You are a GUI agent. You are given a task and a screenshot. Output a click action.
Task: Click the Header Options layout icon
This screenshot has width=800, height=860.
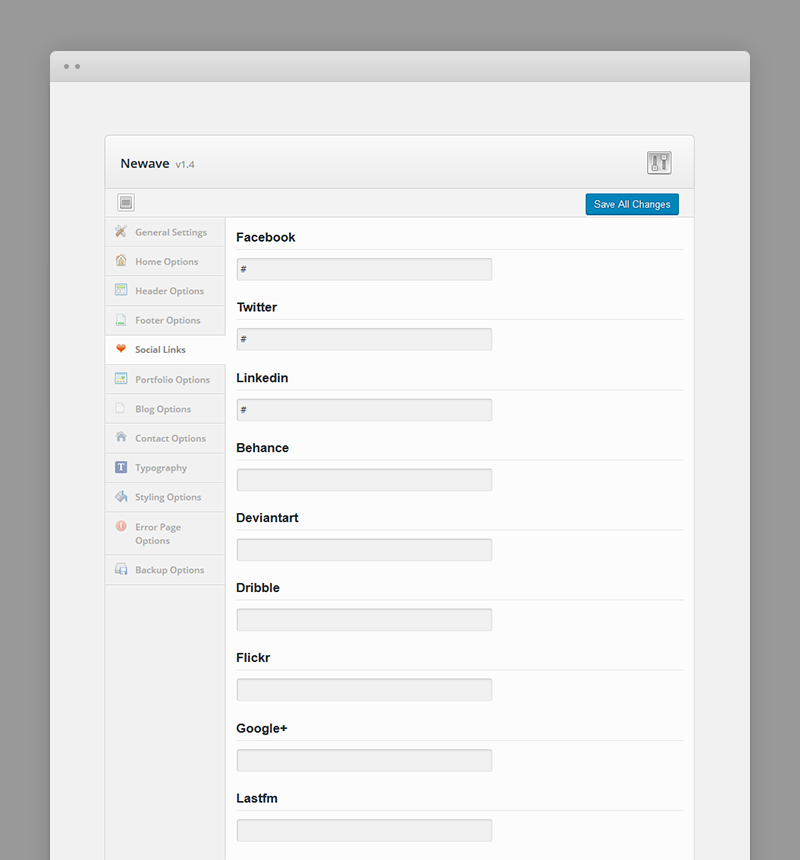pyautogui.click(x=121, y=290)
